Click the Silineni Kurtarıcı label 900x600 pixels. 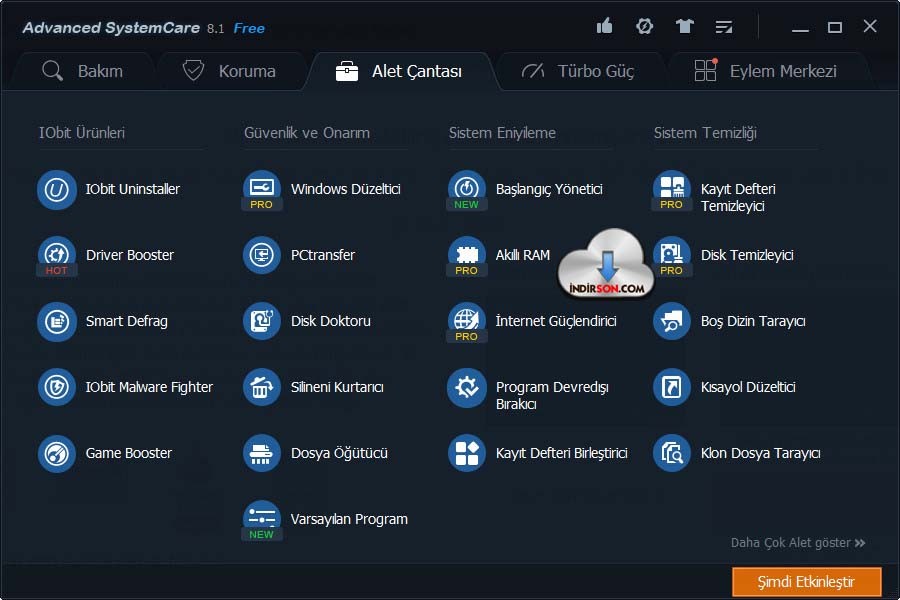337,388
